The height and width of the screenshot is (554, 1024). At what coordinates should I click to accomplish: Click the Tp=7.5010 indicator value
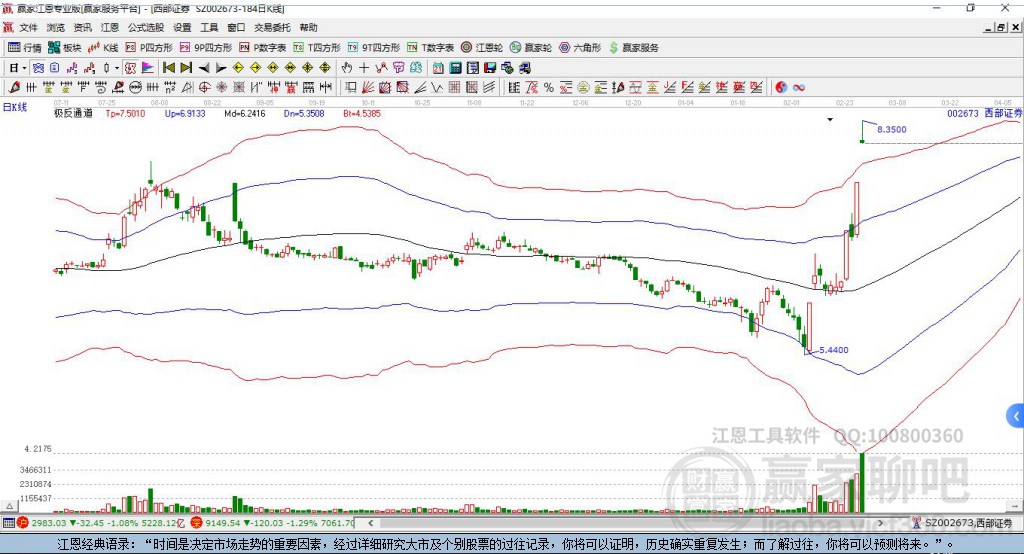125,114
